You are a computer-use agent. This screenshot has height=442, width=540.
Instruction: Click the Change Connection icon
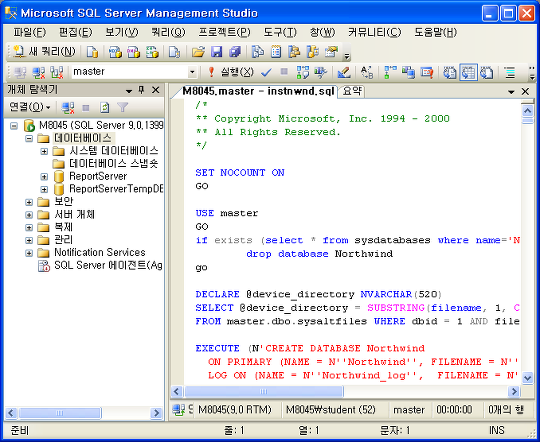[56, 72]
